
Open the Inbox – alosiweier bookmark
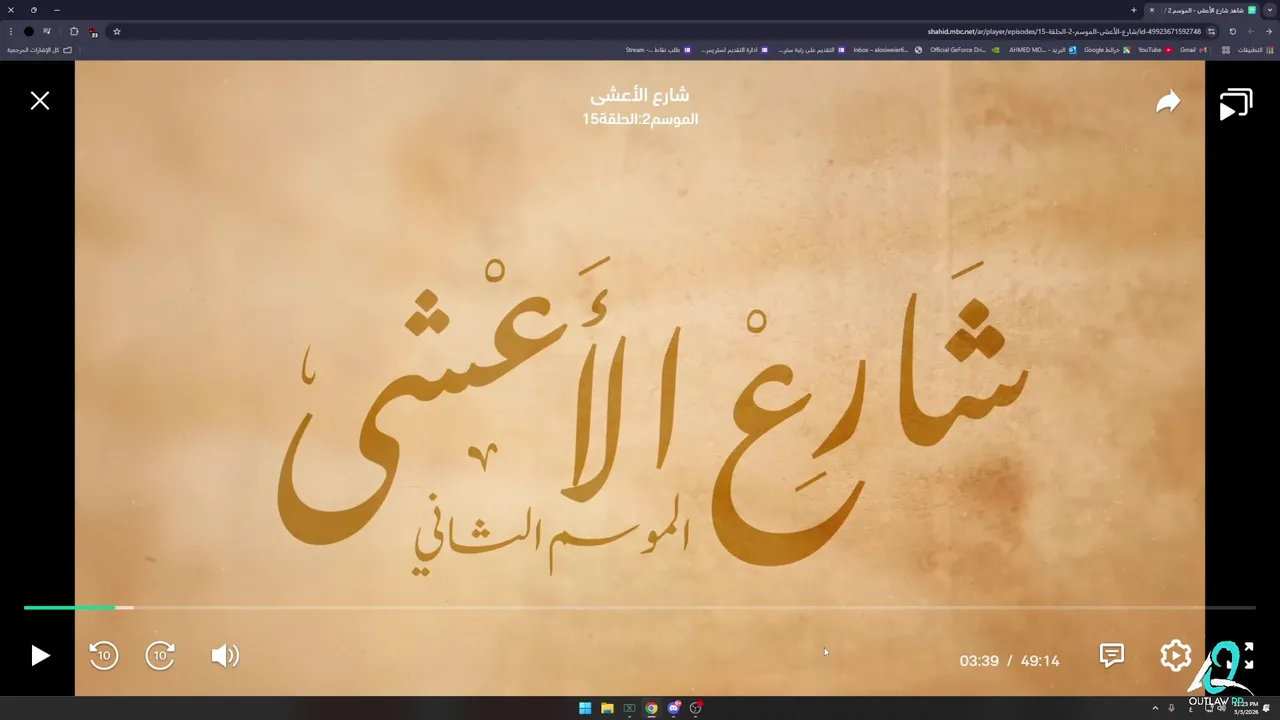pos(888,50)
